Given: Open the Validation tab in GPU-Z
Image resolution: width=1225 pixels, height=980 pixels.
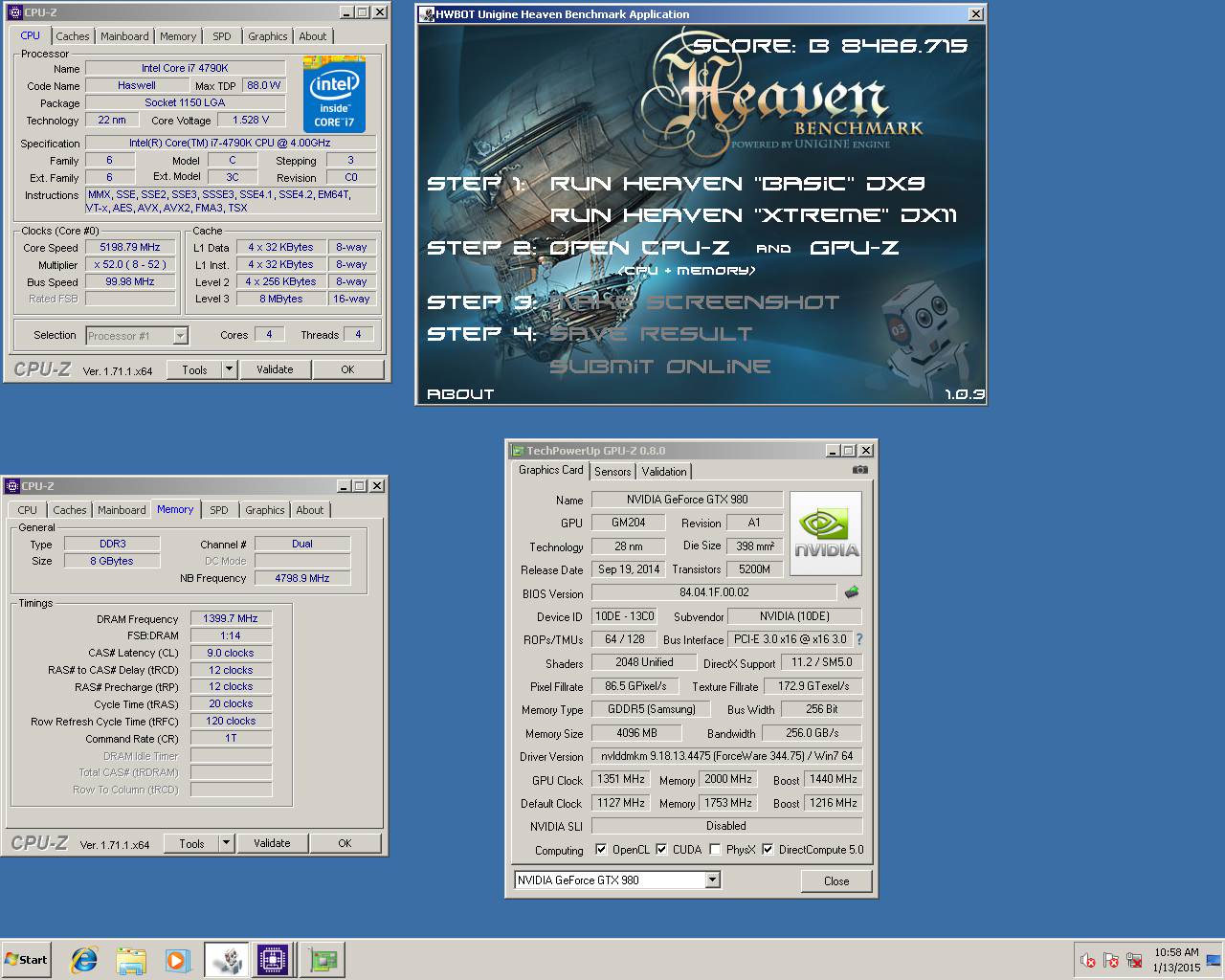Looking at the screenshot, I should (x=664, y=472).
